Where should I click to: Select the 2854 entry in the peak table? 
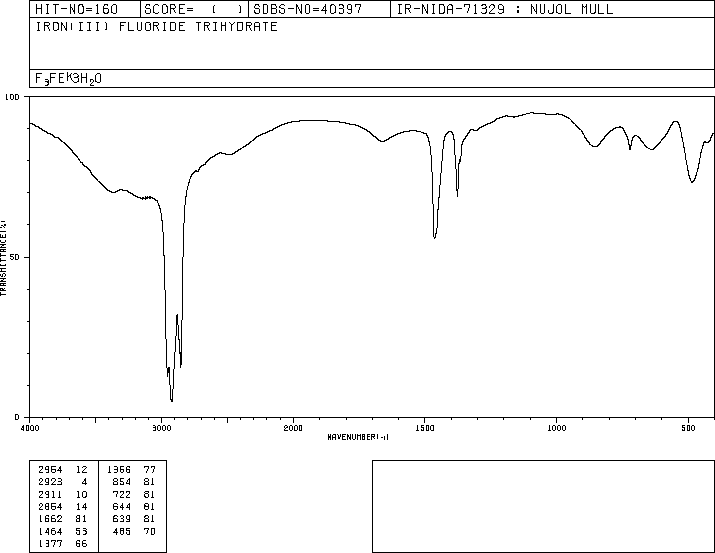pos(50,507)
